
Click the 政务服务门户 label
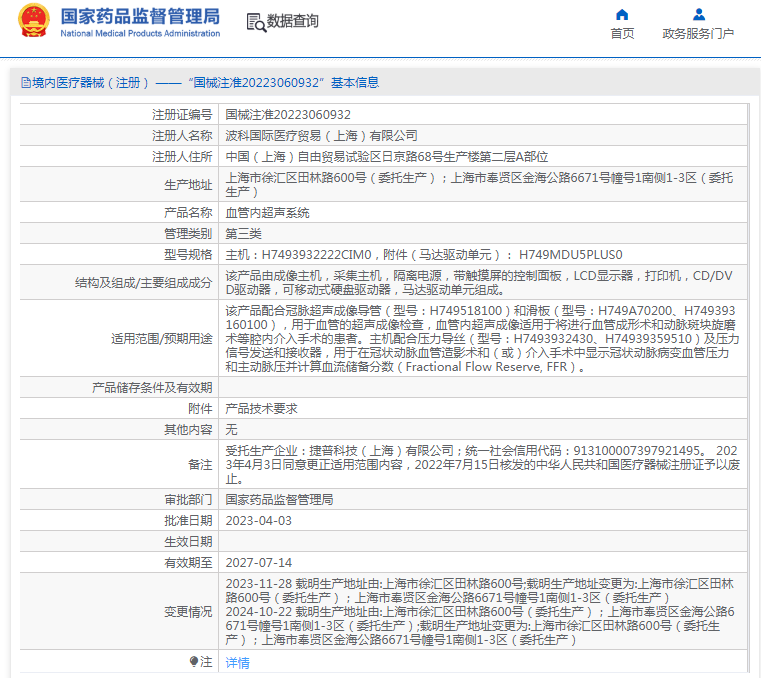(x=698, y=33)
